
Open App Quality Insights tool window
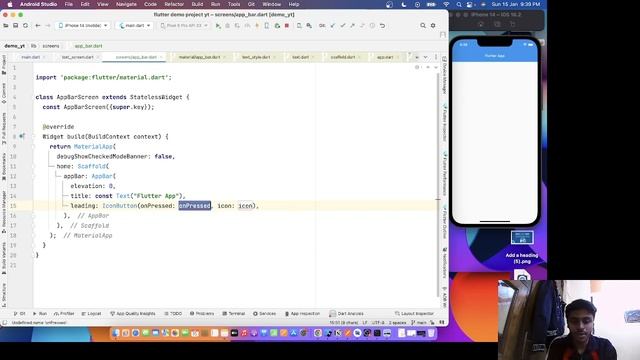click(x=133, y=313)
